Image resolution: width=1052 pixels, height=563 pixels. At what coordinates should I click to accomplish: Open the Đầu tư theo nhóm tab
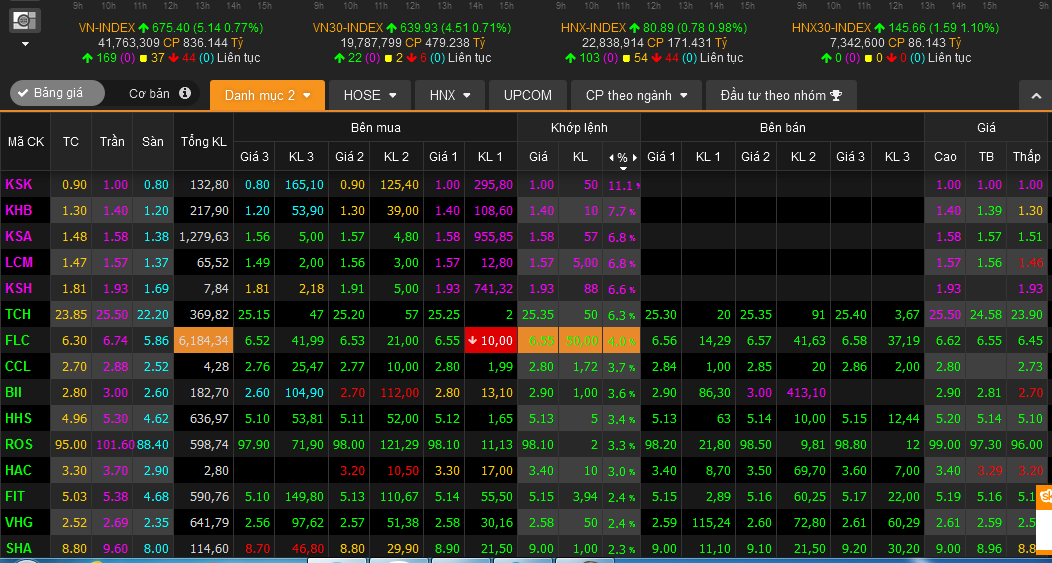781,95
